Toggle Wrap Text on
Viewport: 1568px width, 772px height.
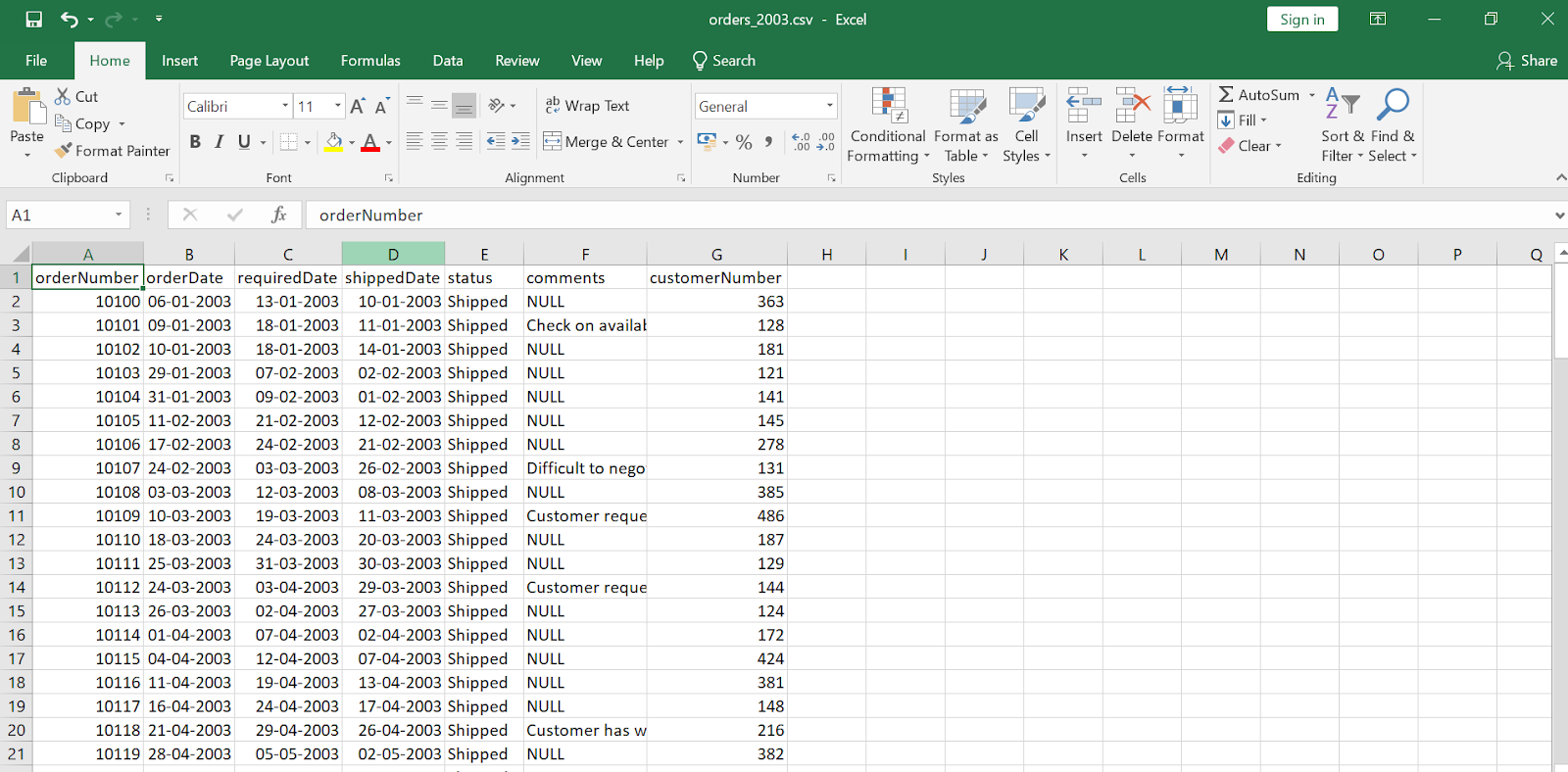coord(587,106)
